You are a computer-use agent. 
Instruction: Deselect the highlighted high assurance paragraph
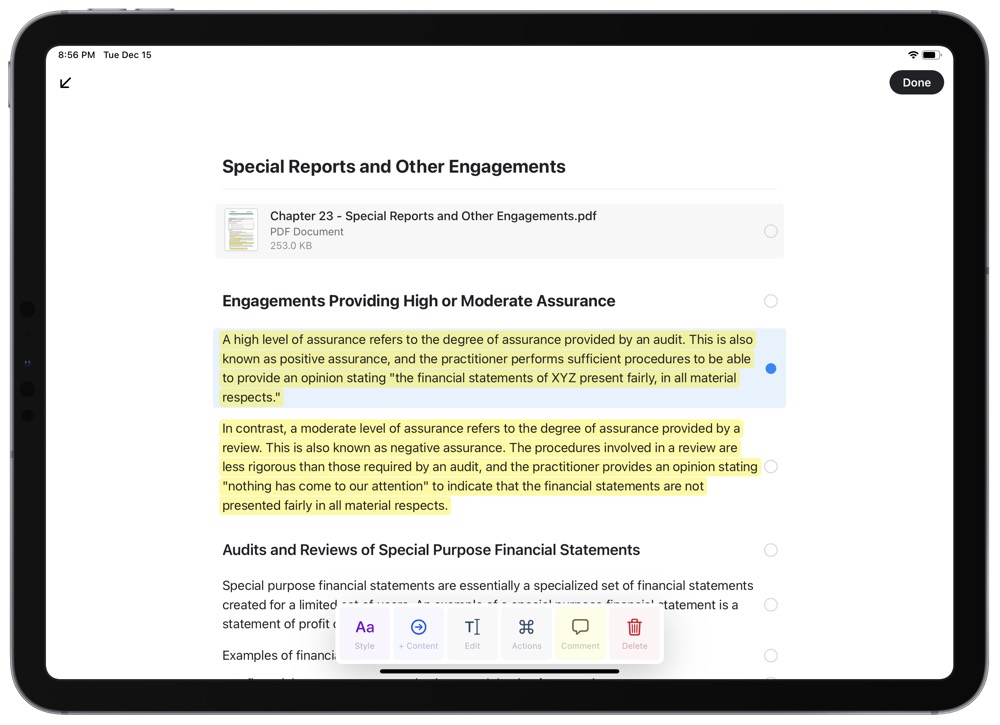[x=770, y=368]
